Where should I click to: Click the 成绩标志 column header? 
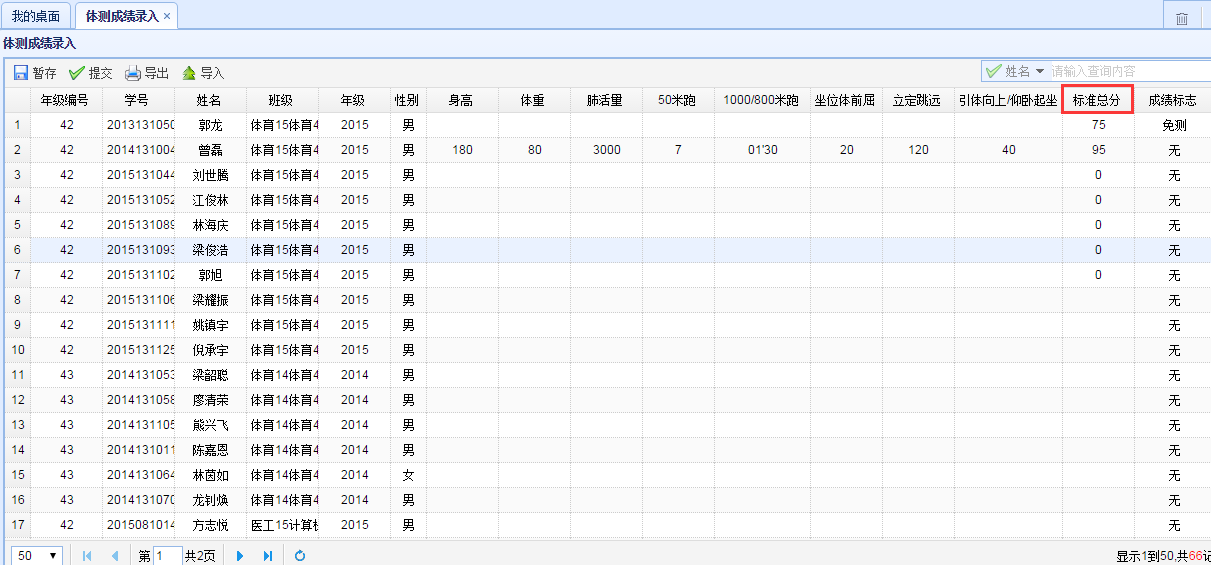coord(1172,100)
